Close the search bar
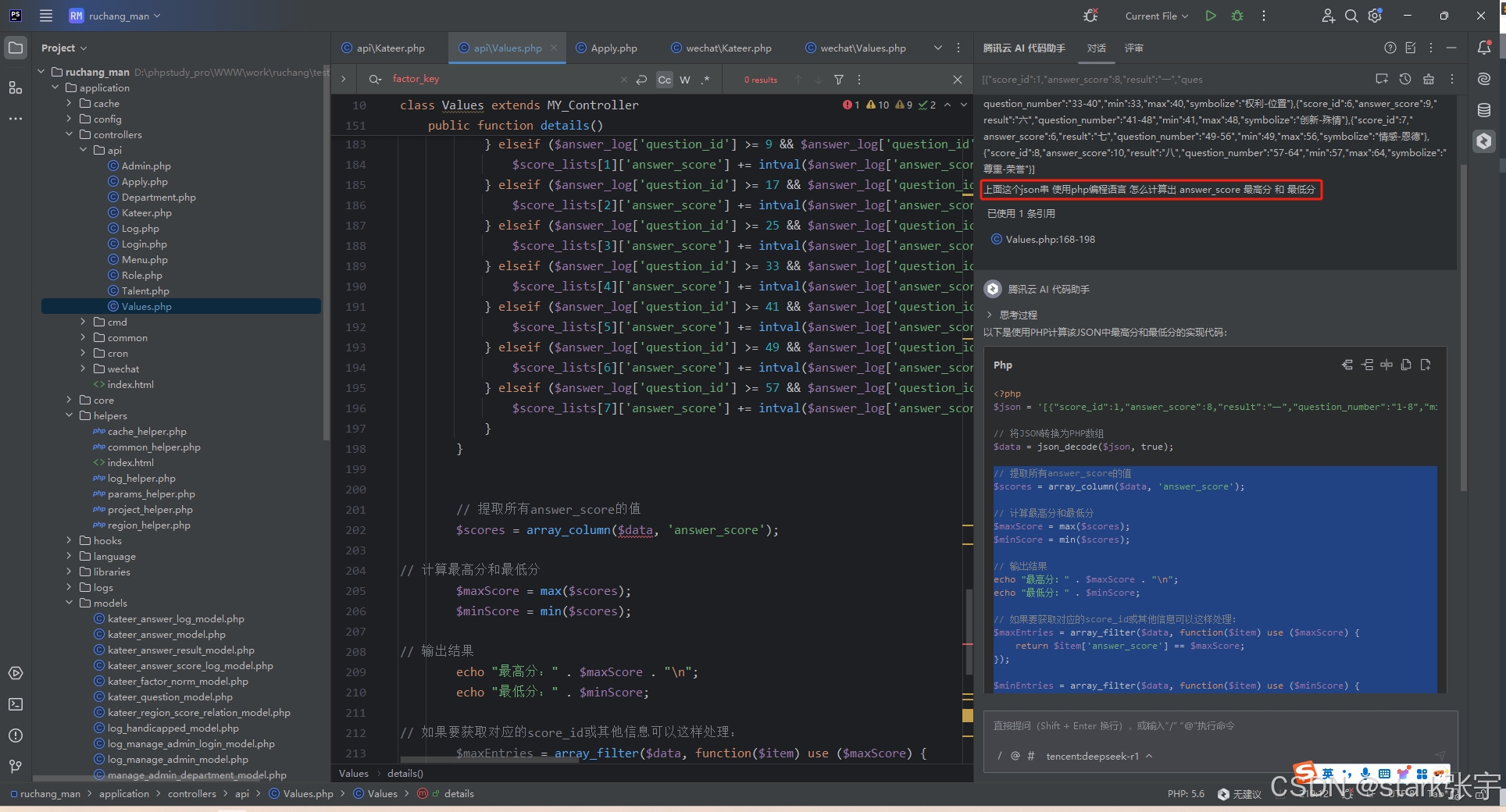This screenshot has width=1506, height=812. coord(958,80)
